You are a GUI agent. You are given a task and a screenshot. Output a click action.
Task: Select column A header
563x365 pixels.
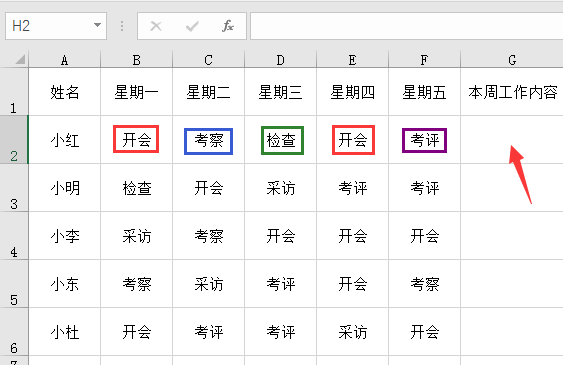65,60
